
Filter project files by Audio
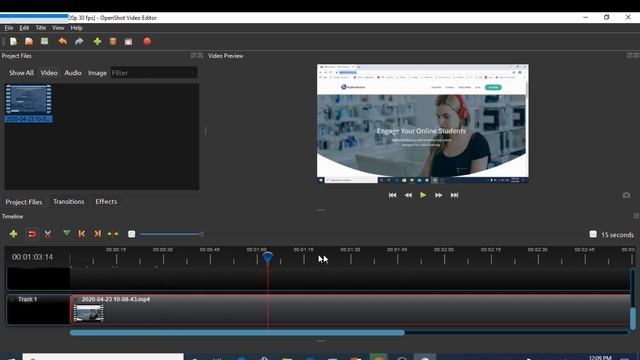tap(73, 73)
